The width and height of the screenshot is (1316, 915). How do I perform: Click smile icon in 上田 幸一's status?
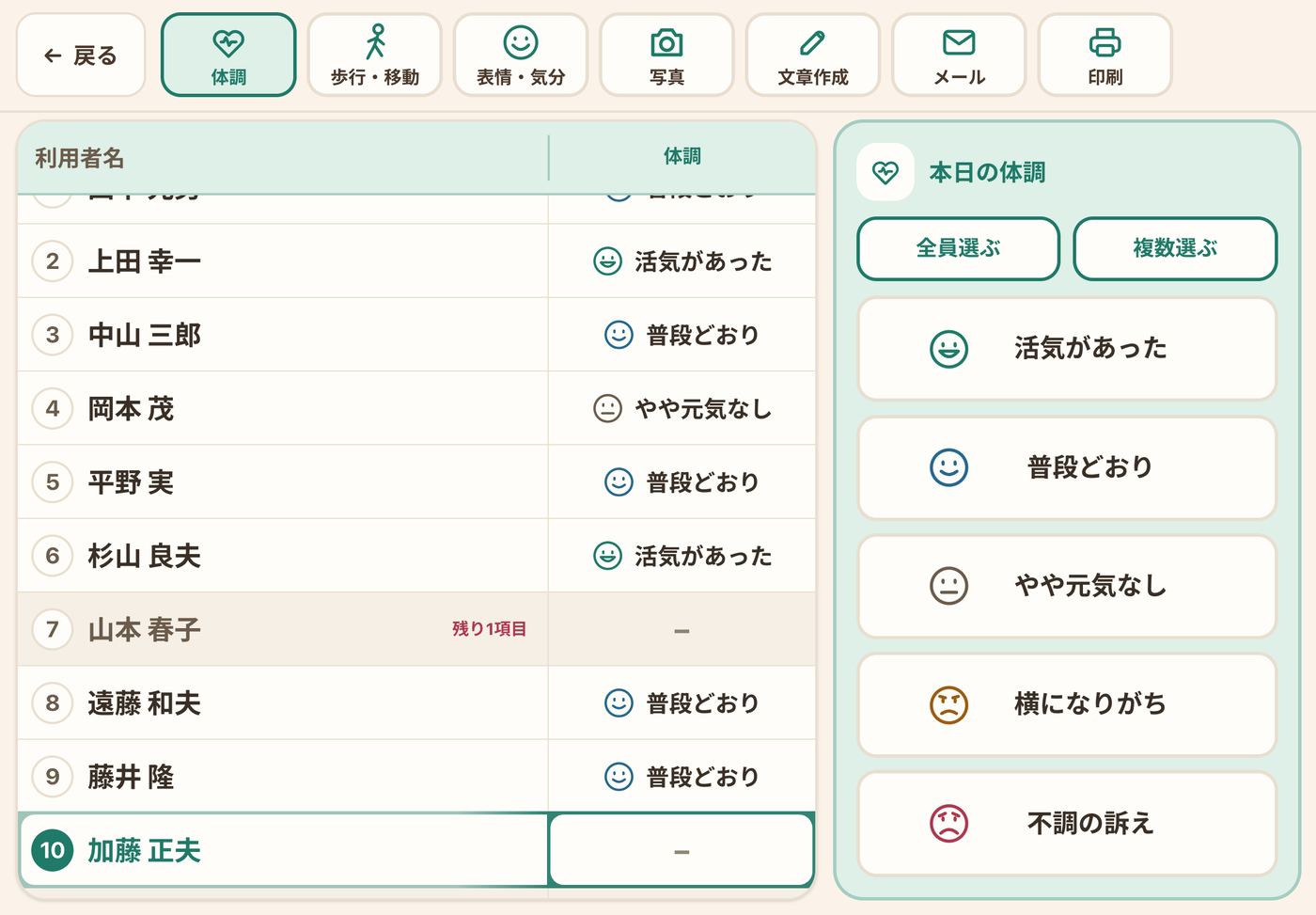point(607,261)
